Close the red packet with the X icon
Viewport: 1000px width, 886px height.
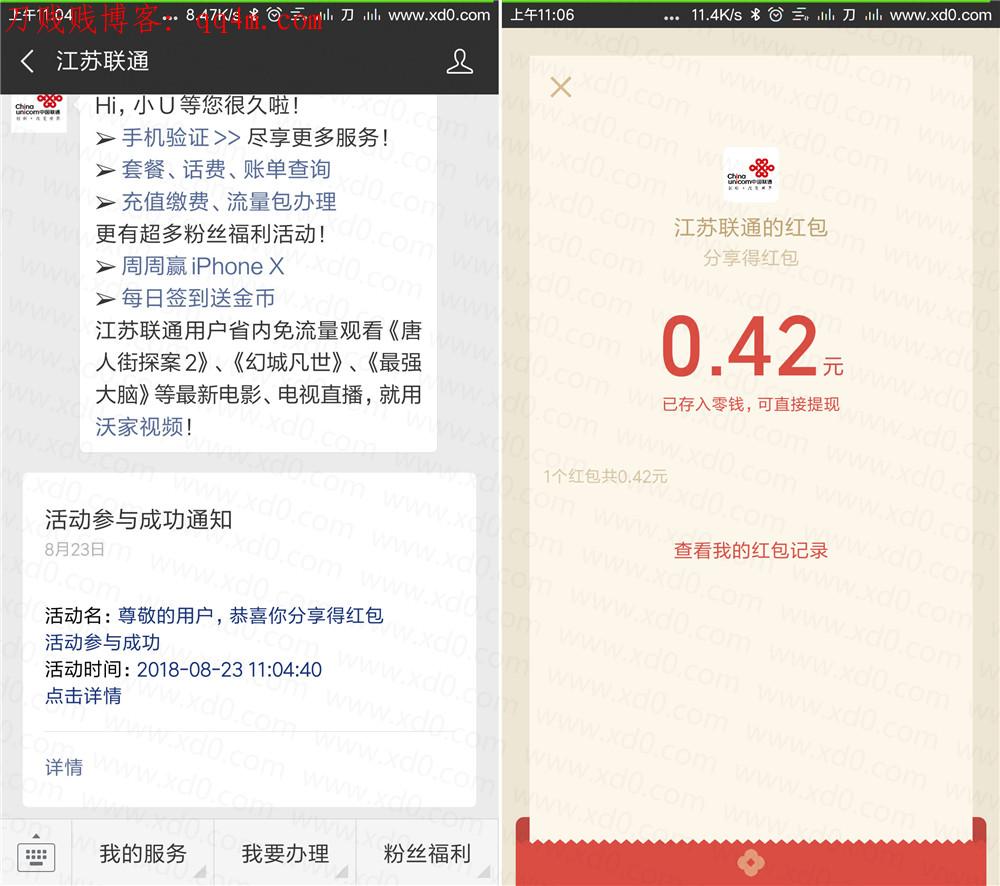coord(561,87)
